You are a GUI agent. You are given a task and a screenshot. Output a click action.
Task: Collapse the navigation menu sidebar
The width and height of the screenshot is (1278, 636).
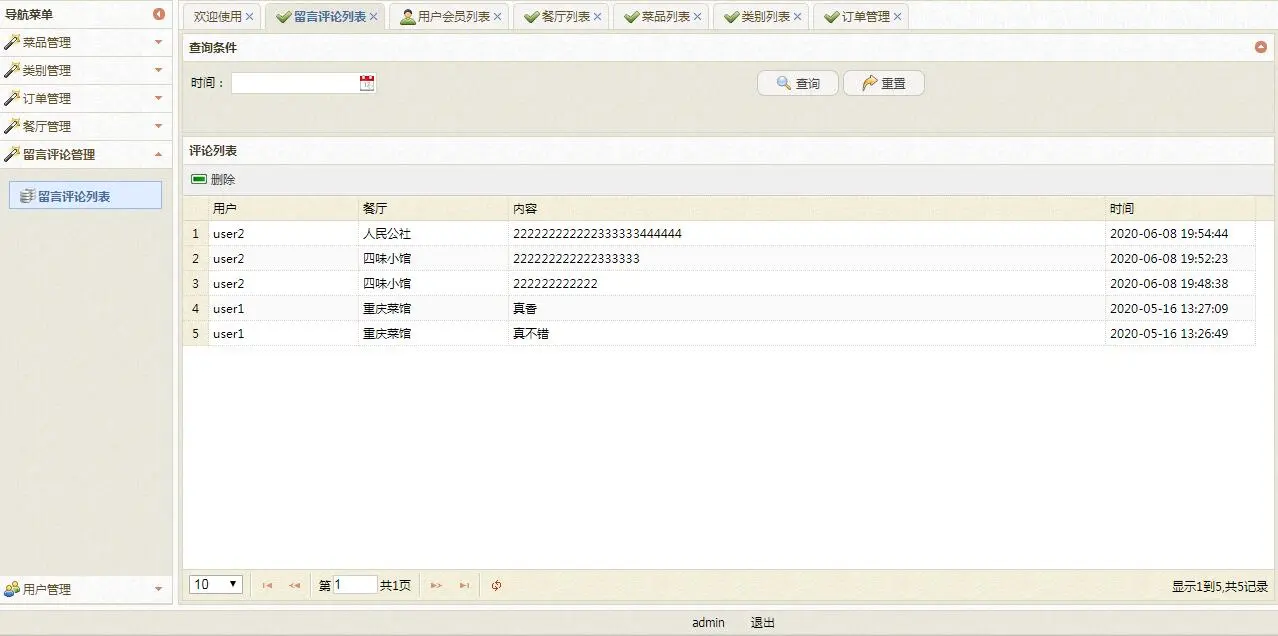click(x=159, y=14)
